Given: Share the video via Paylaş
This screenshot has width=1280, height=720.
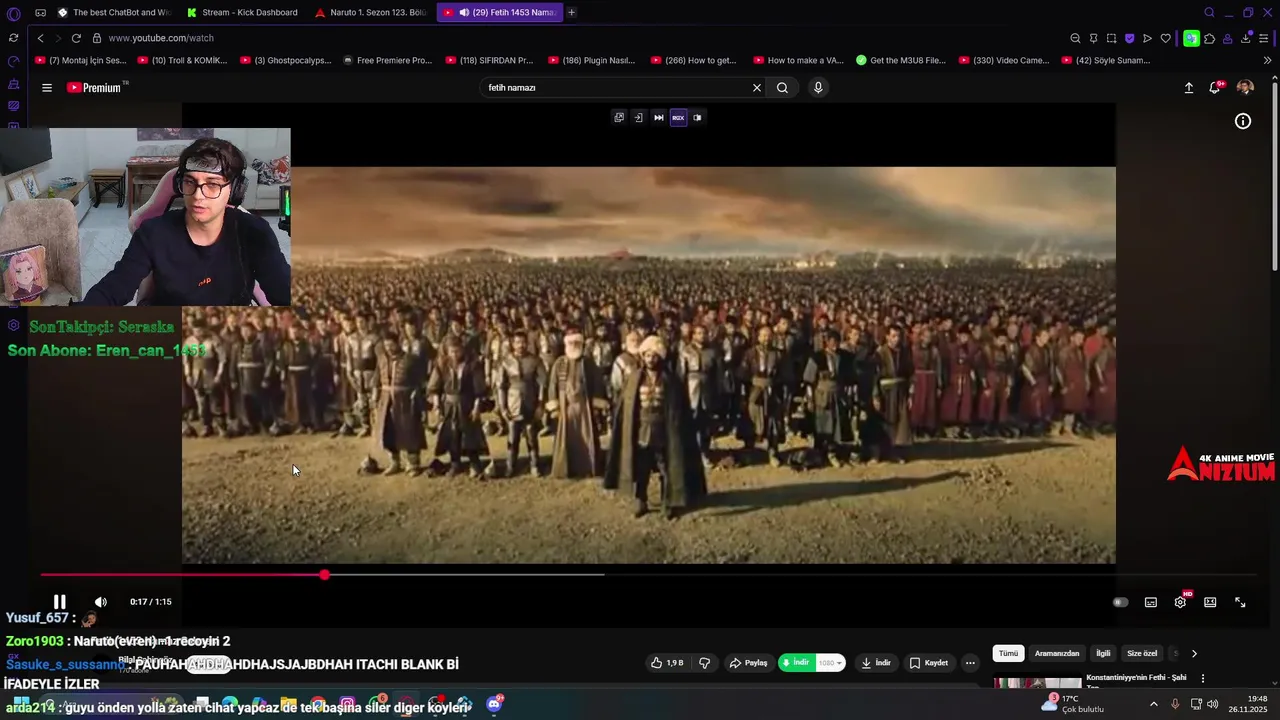Looking at the screenshot, I should coord(749,663).
